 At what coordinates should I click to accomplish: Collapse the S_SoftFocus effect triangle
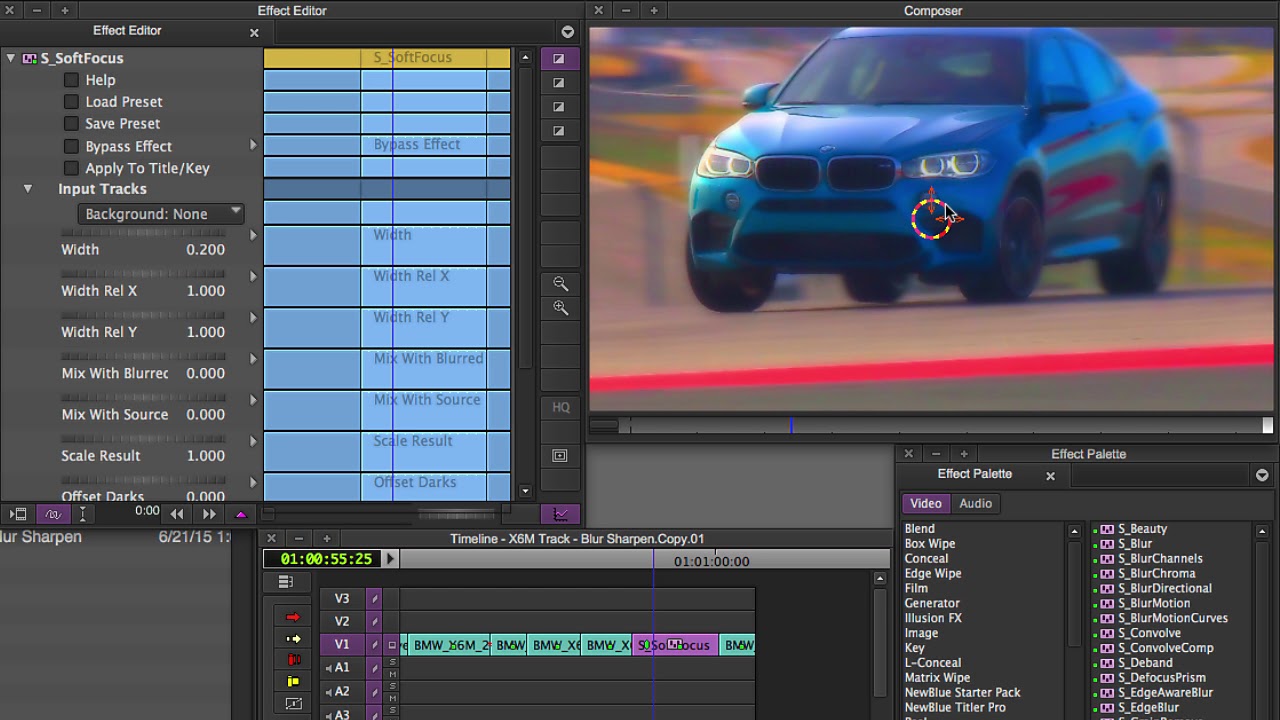point(11,58)
